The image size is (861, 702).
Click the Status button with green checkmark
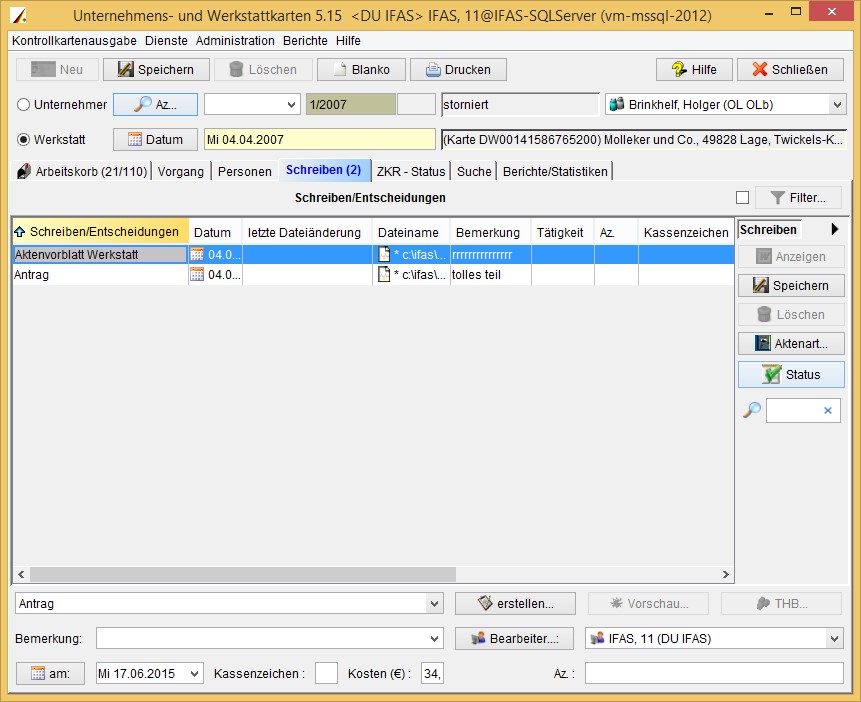click(791, 375)
